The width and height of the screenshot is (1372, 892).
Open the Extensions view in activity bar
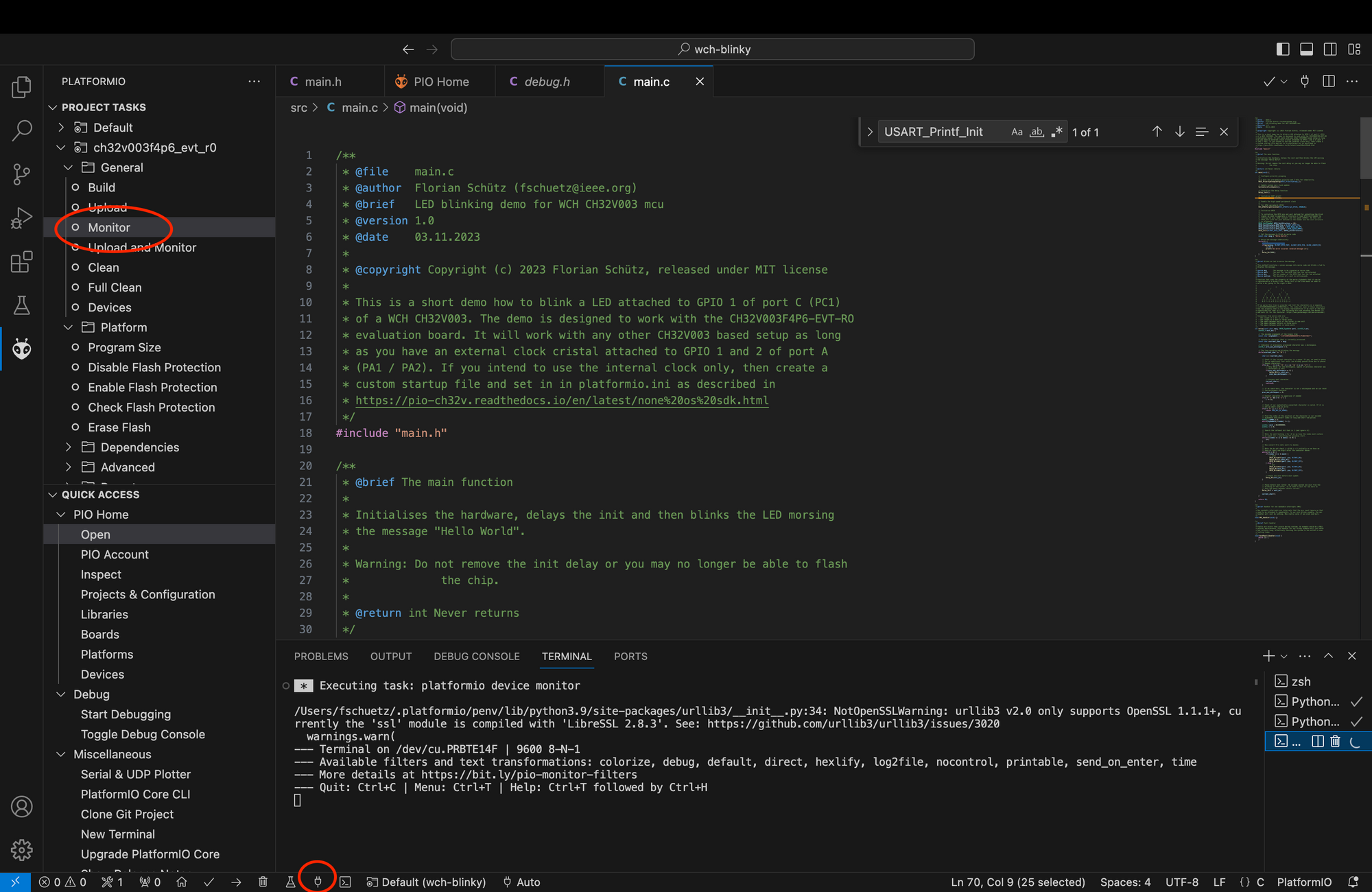point(22,262)
